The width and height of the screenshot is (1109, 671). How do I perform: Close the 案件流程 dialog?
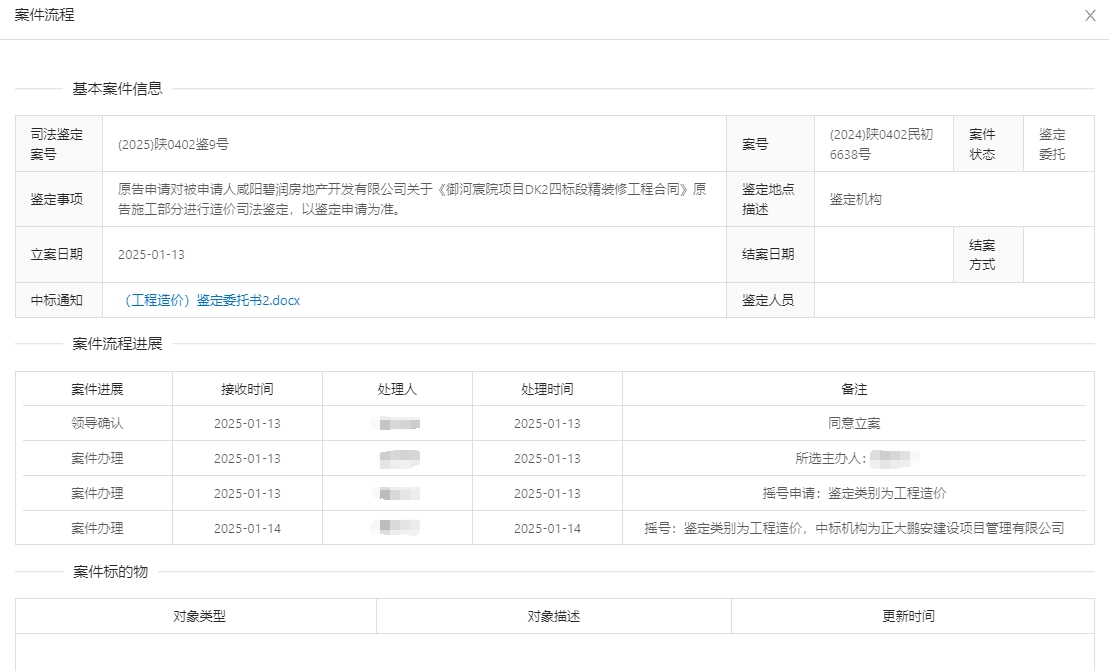point(1090,16)
